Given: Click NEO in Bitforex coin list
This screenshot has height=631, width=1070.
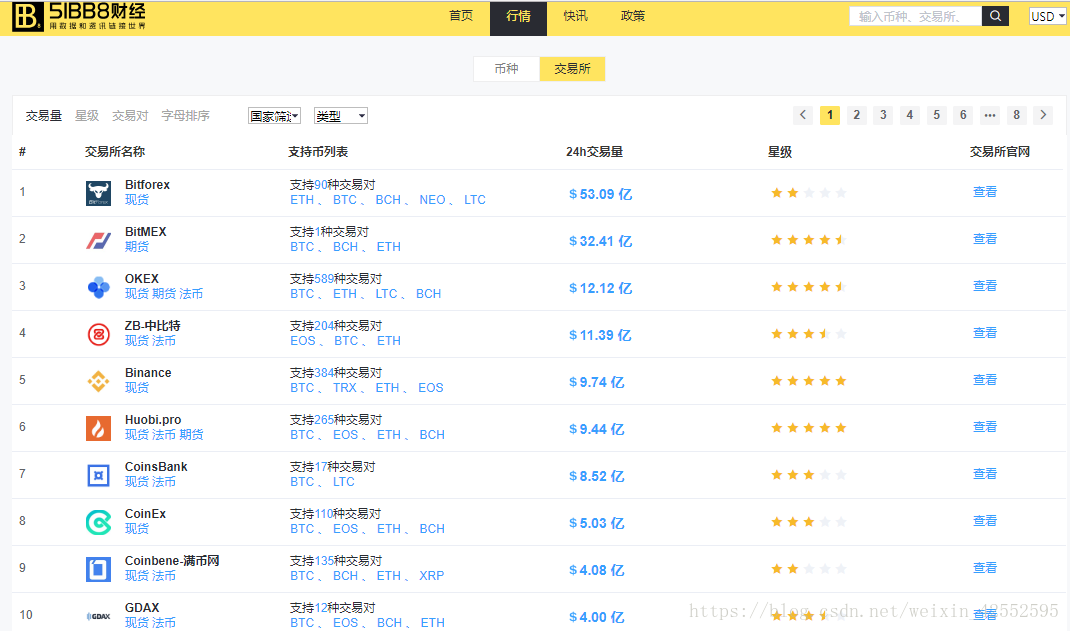Looking at the screenshot, I should coord(432,200).
